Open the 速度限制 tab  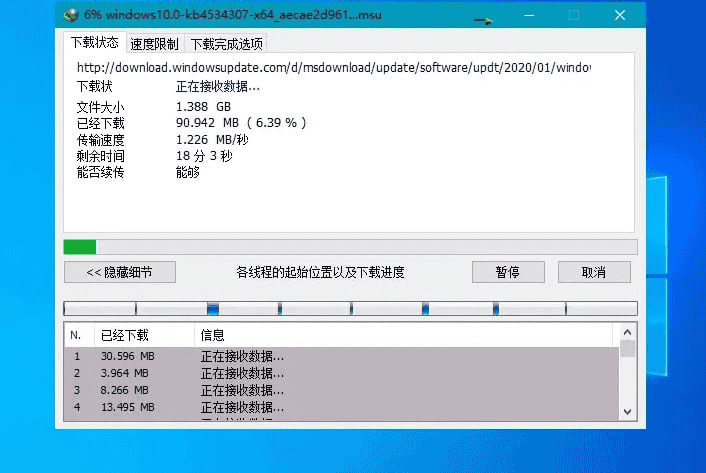point(155,44)
